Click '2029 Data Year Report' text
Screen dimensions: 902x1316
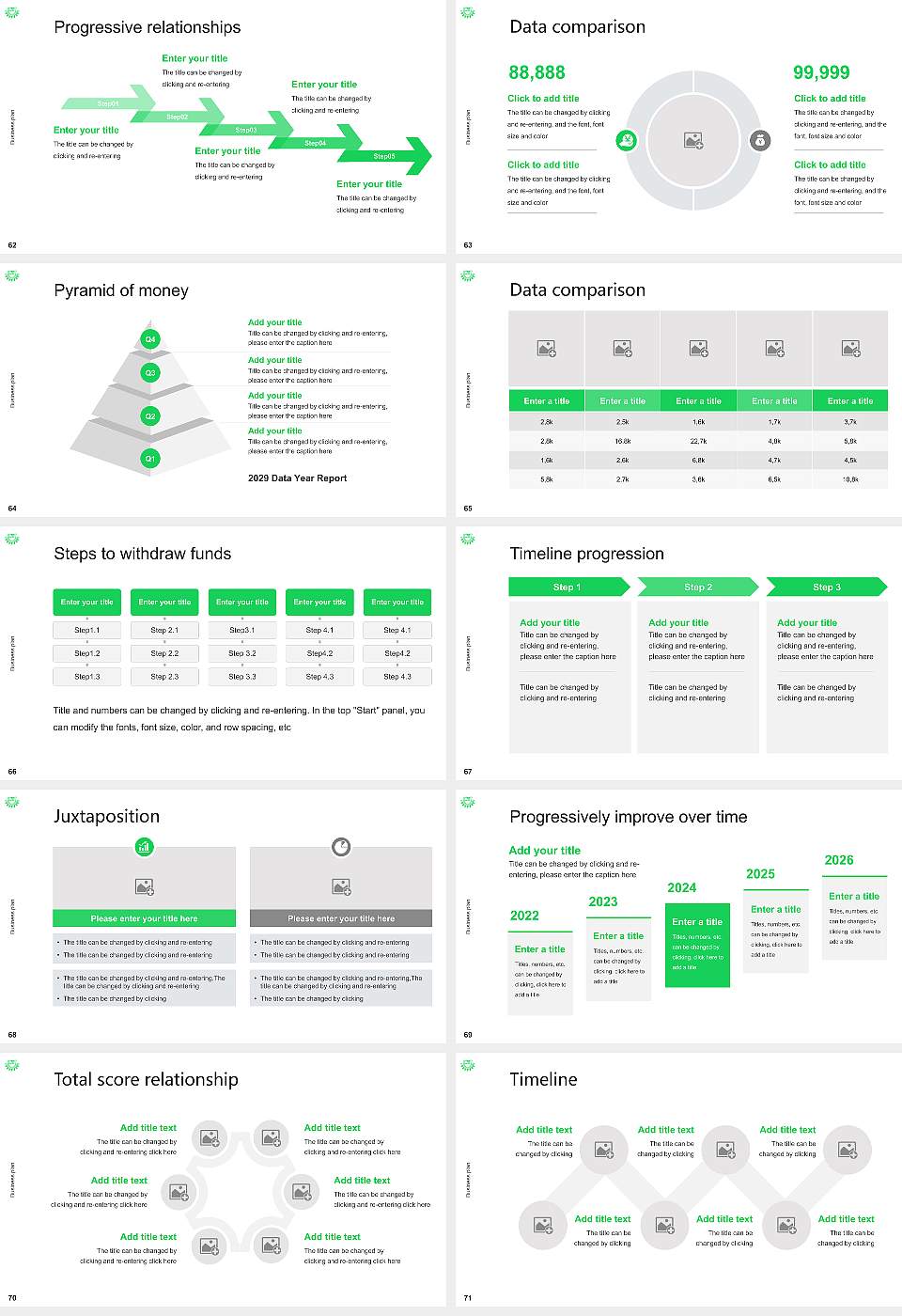297,478
